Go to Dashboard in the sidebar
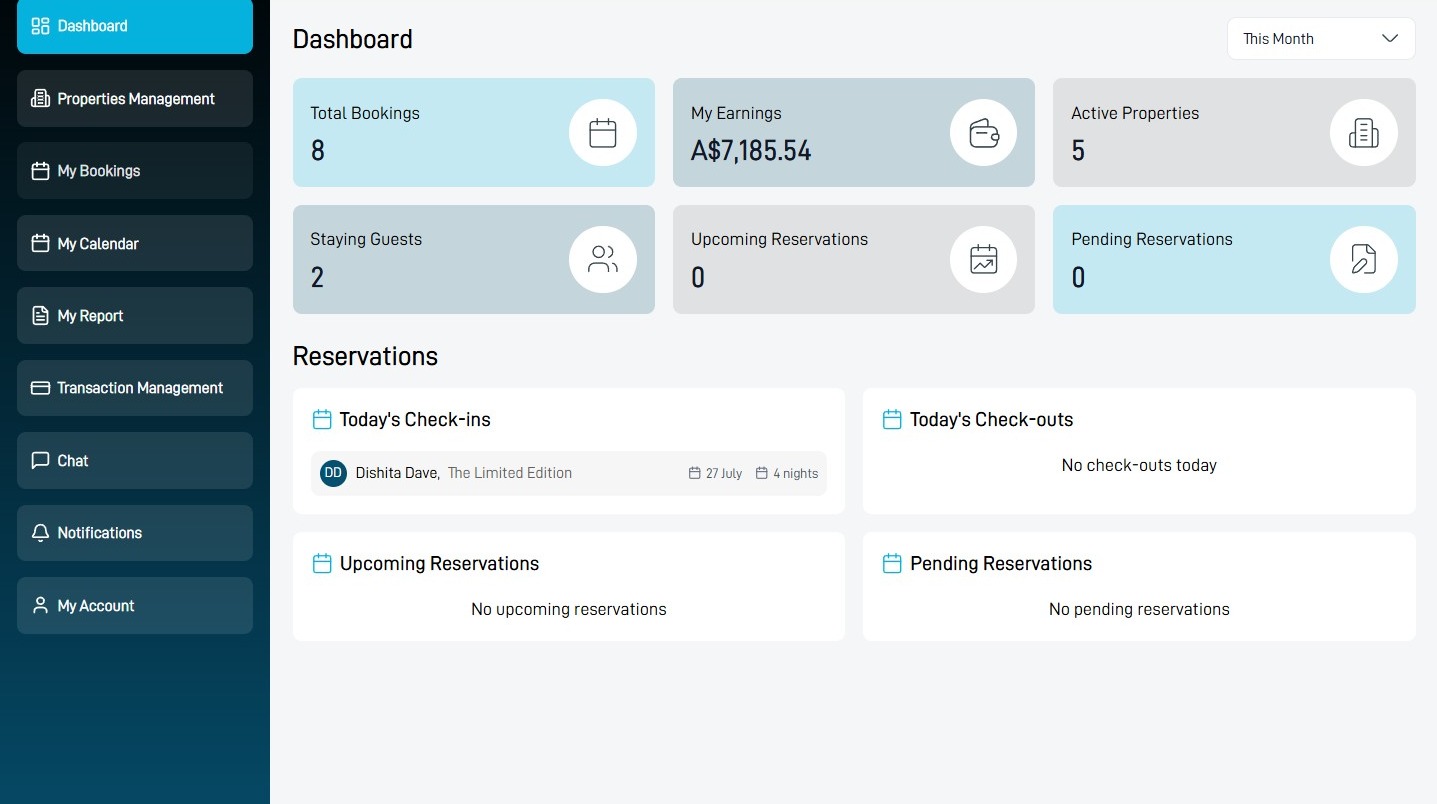The height and width of the screenshot is (804, 1437). (x=135, y=26)
